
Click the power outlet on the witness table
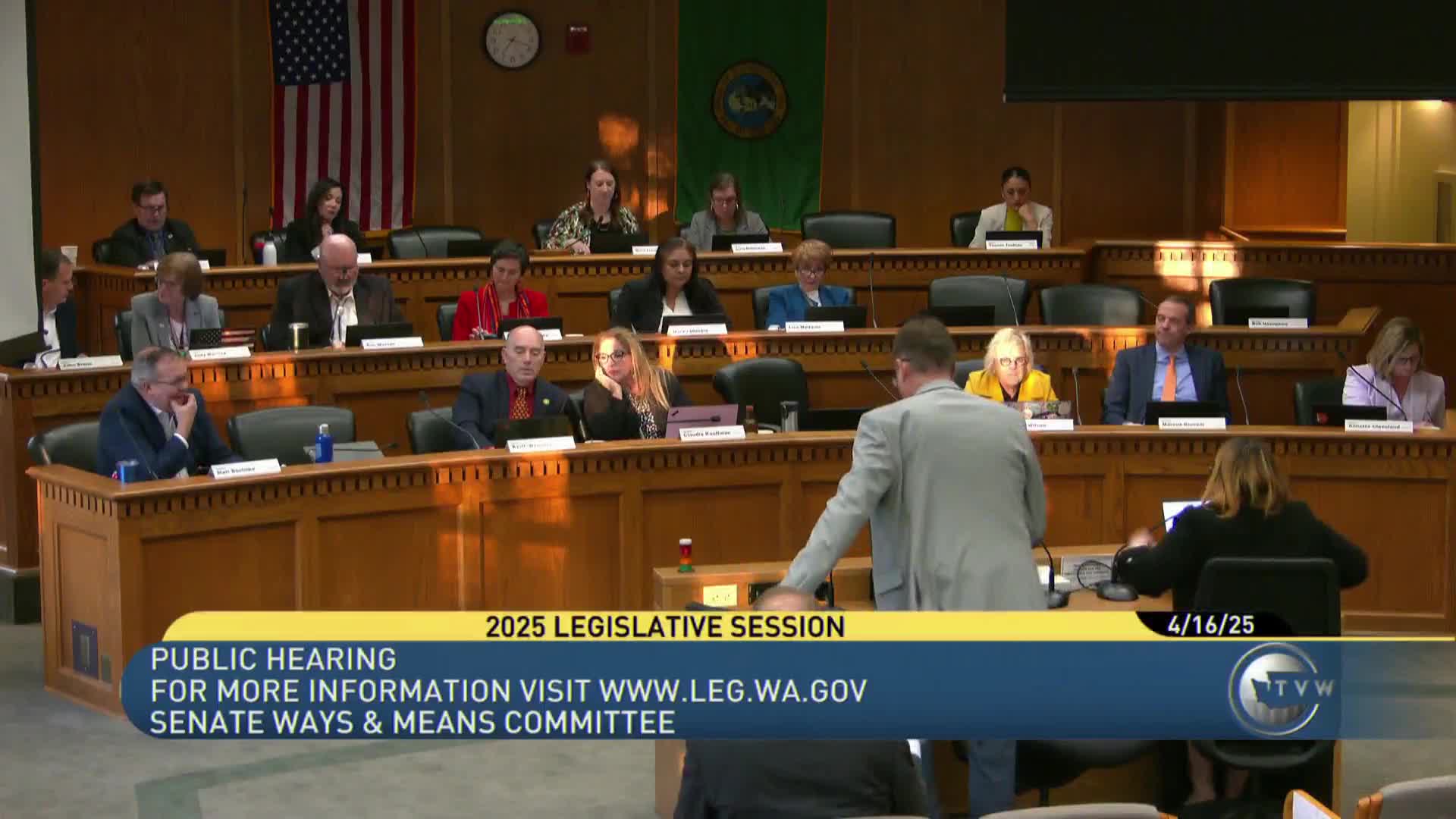(718, 595)
